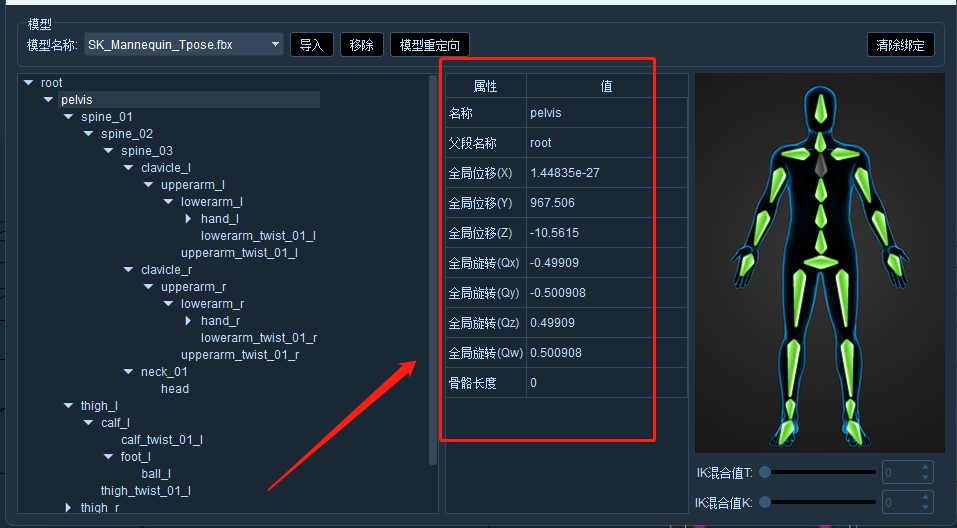Click the gray upper chest bone on mannequin
957x528 pixels.
point(821,165)
